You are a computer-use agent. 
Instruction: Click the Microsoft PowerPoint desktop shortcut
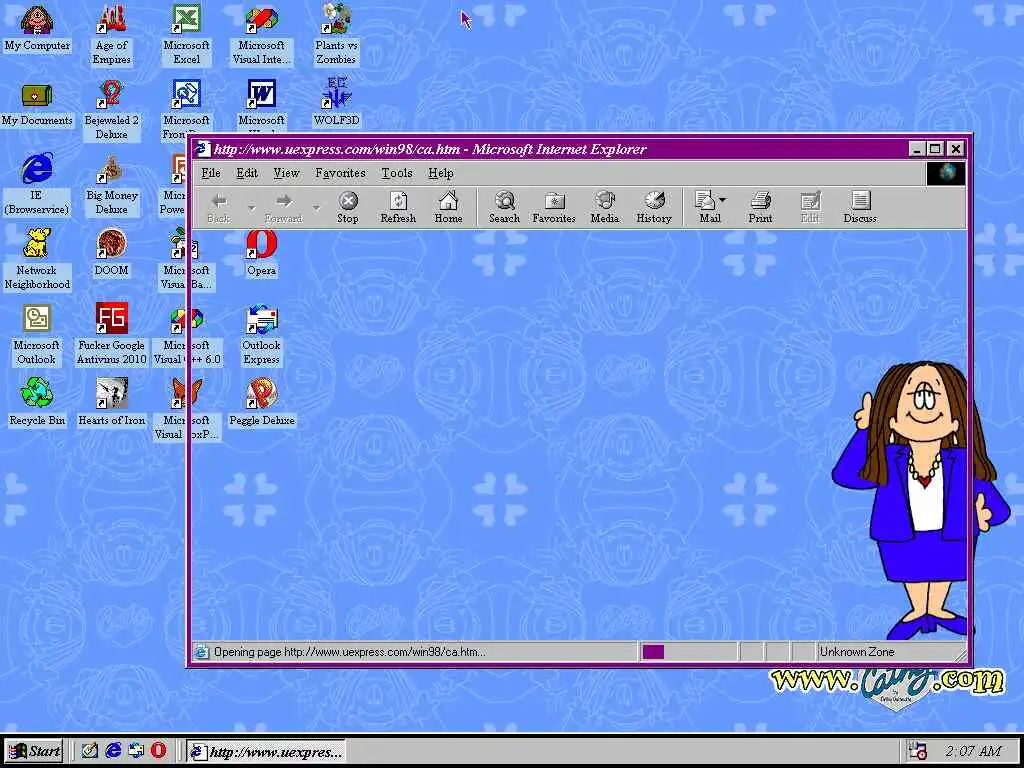(174, 185)
